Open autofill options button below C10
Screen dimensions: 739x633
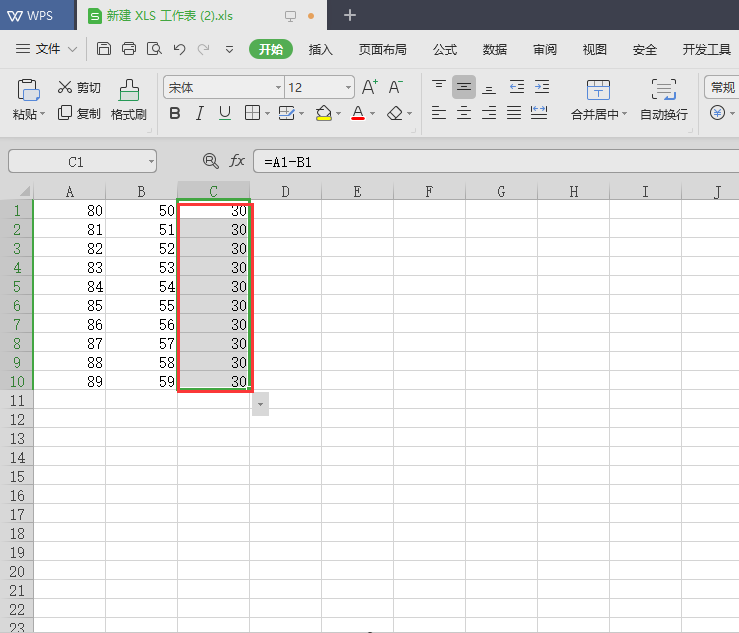[x=260, y=404]
